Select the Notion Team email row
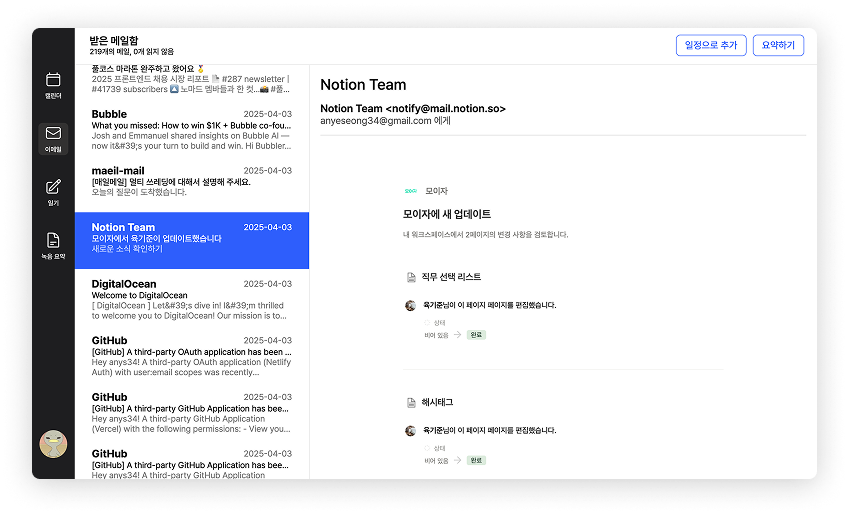 click(192, 240)
